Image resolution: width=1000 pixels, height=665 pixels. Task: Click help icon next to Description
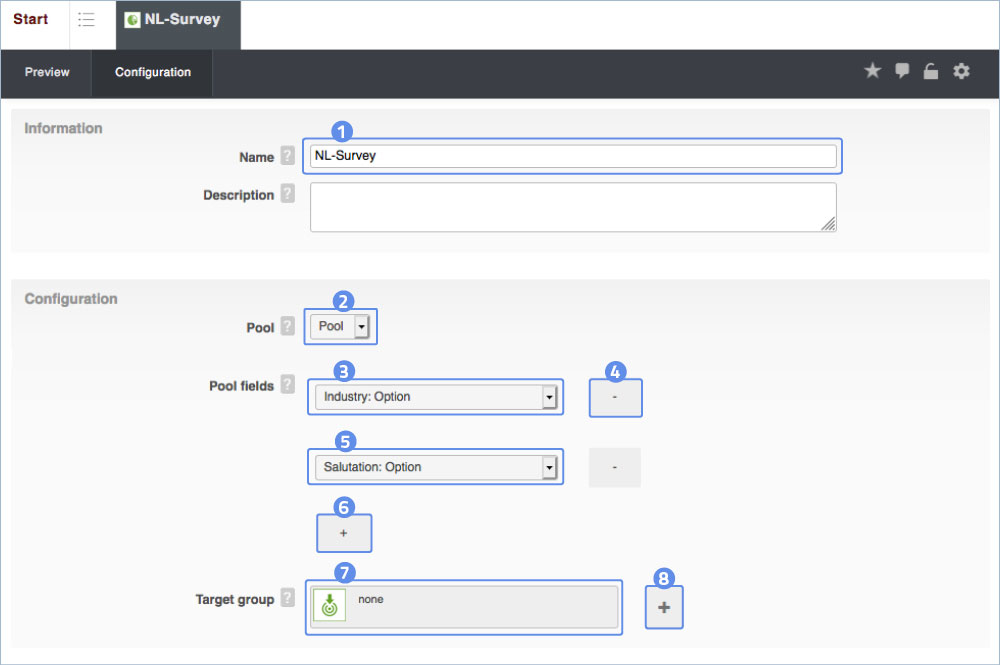[x=287, y=194]
